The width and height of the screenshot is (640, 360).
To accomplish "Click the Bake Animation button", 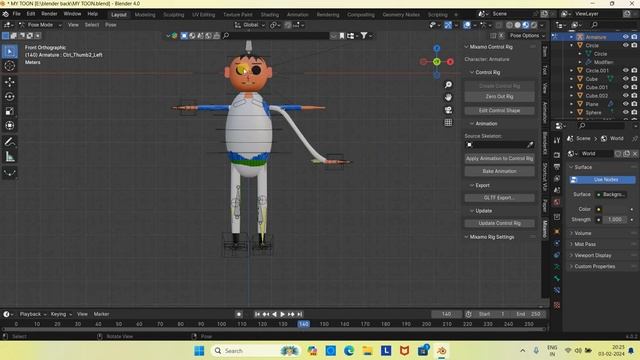I will (x=499, y=171).
